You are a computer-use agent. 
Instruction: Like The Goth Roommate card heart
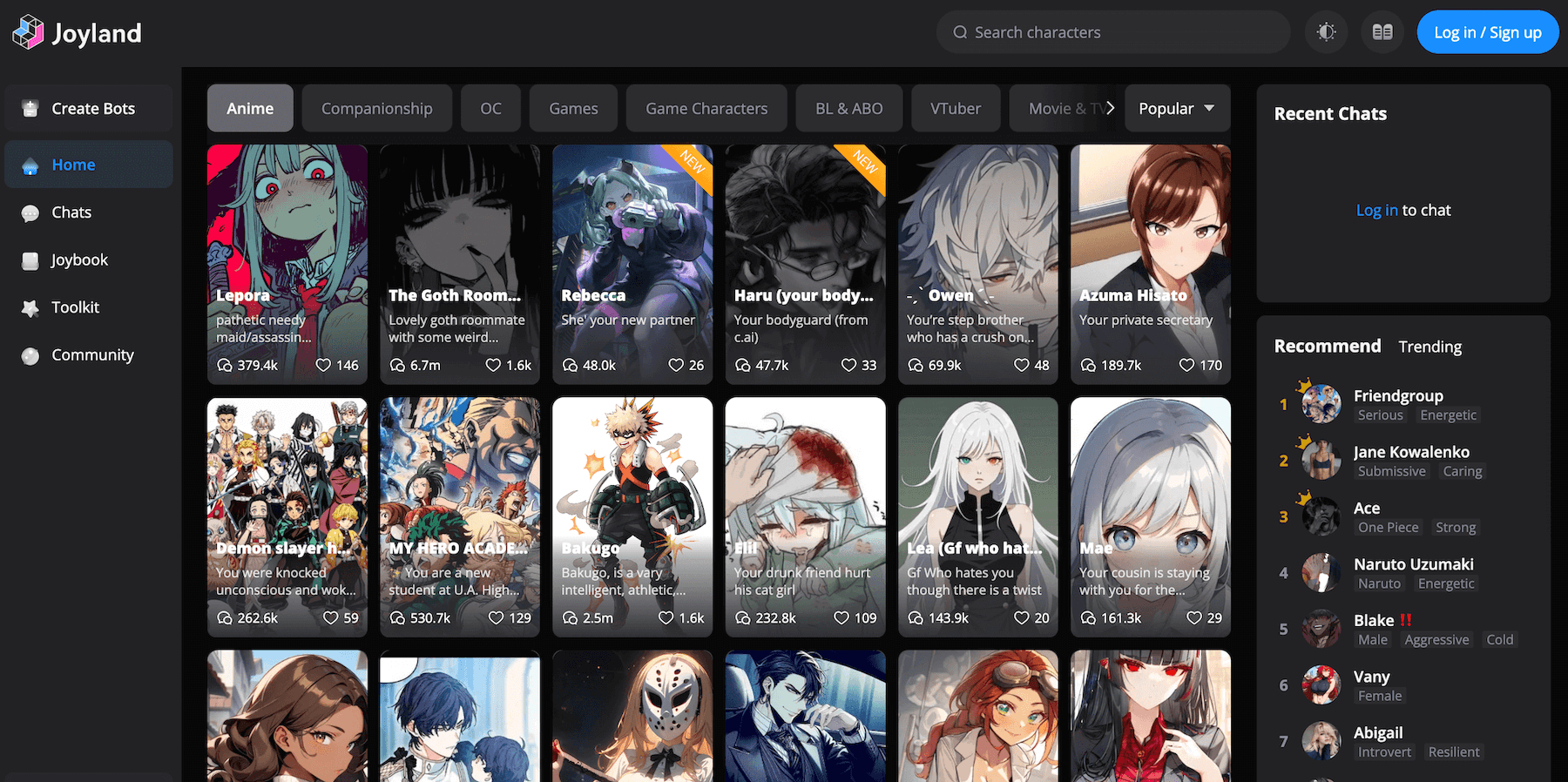coord(493,365)
